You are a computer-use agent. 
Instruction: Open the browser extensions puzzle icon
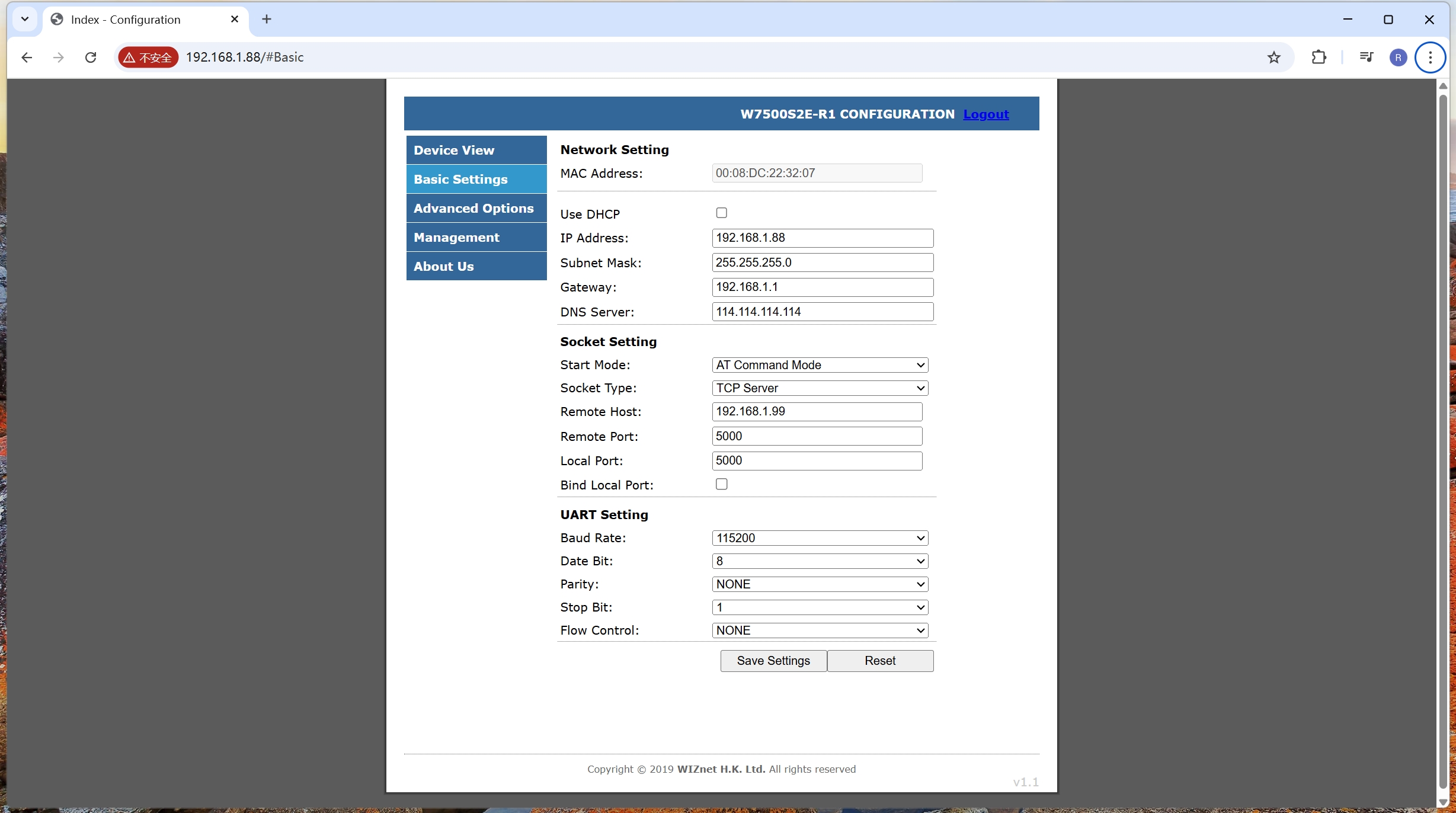pyautogui.click(x=1319, y=57)
